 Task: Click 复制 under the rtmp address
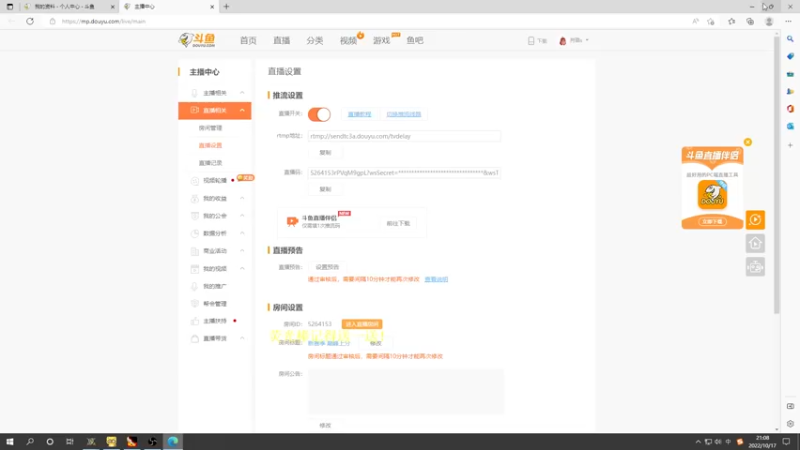click(325, 153)
